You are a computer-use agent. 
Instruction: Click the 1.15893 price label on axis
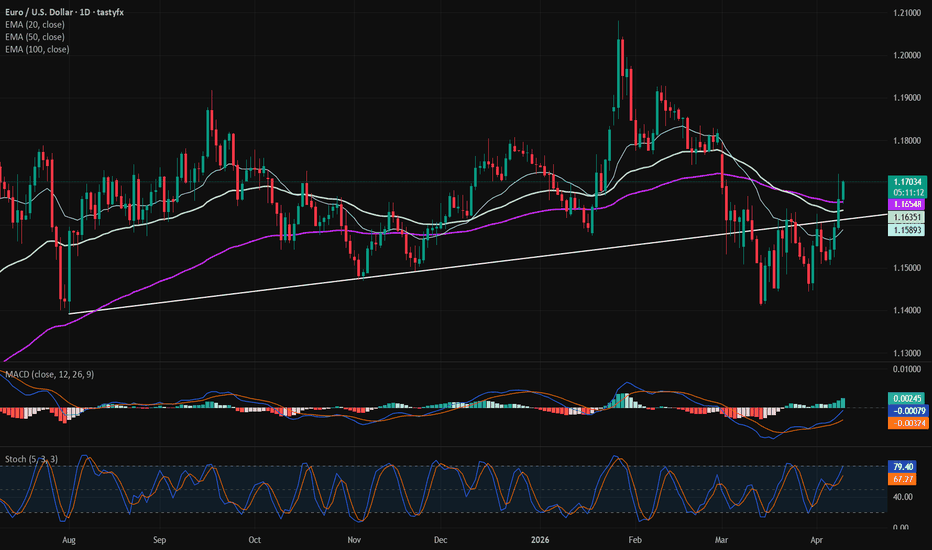pyautogui.click(x=908, y=230)
